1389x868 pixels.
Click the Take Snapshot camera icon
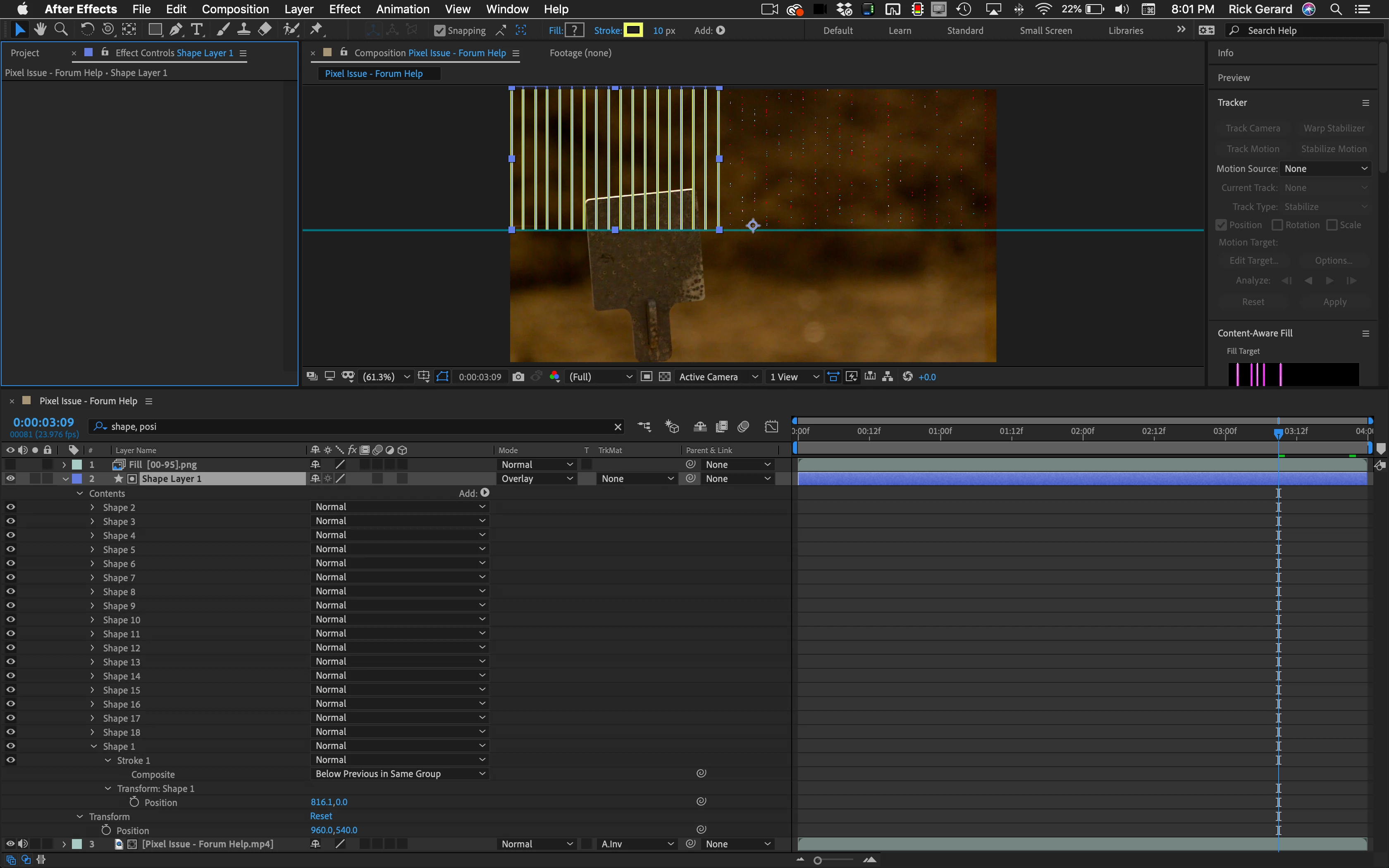(x=518, y=377)
